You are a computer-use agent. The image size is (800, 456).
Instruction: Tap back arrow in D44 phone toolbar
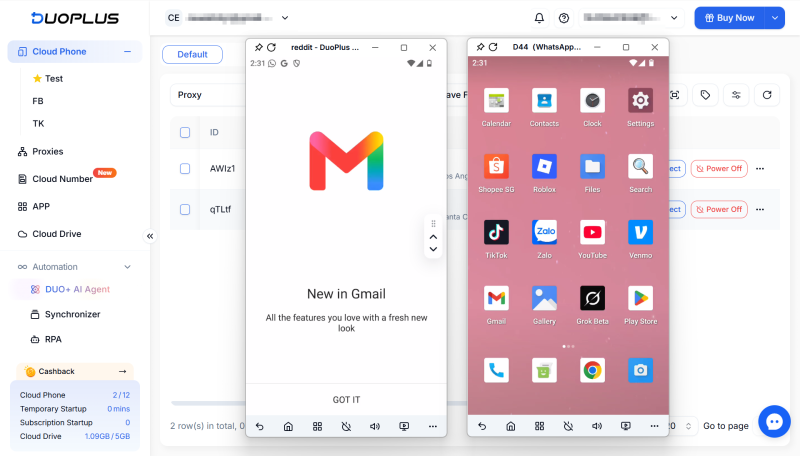click(482, 426)
